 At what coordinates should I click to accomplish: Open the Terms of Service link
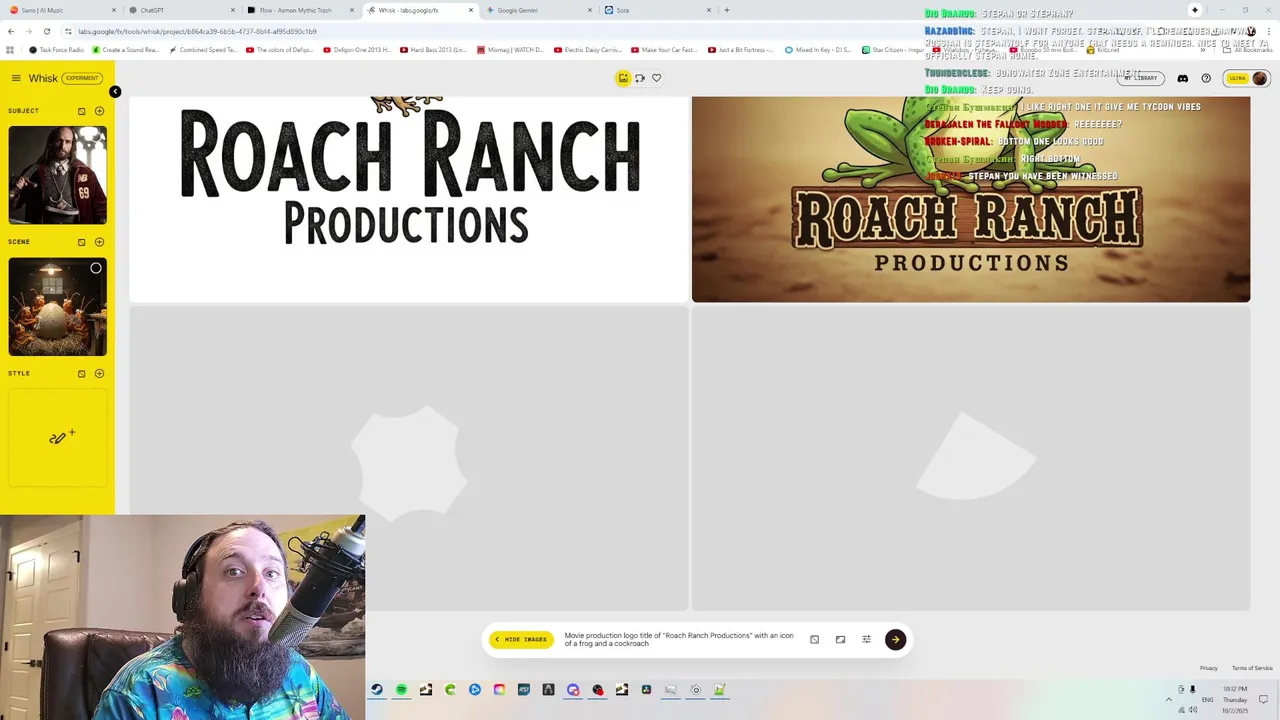pos(1252,668)
